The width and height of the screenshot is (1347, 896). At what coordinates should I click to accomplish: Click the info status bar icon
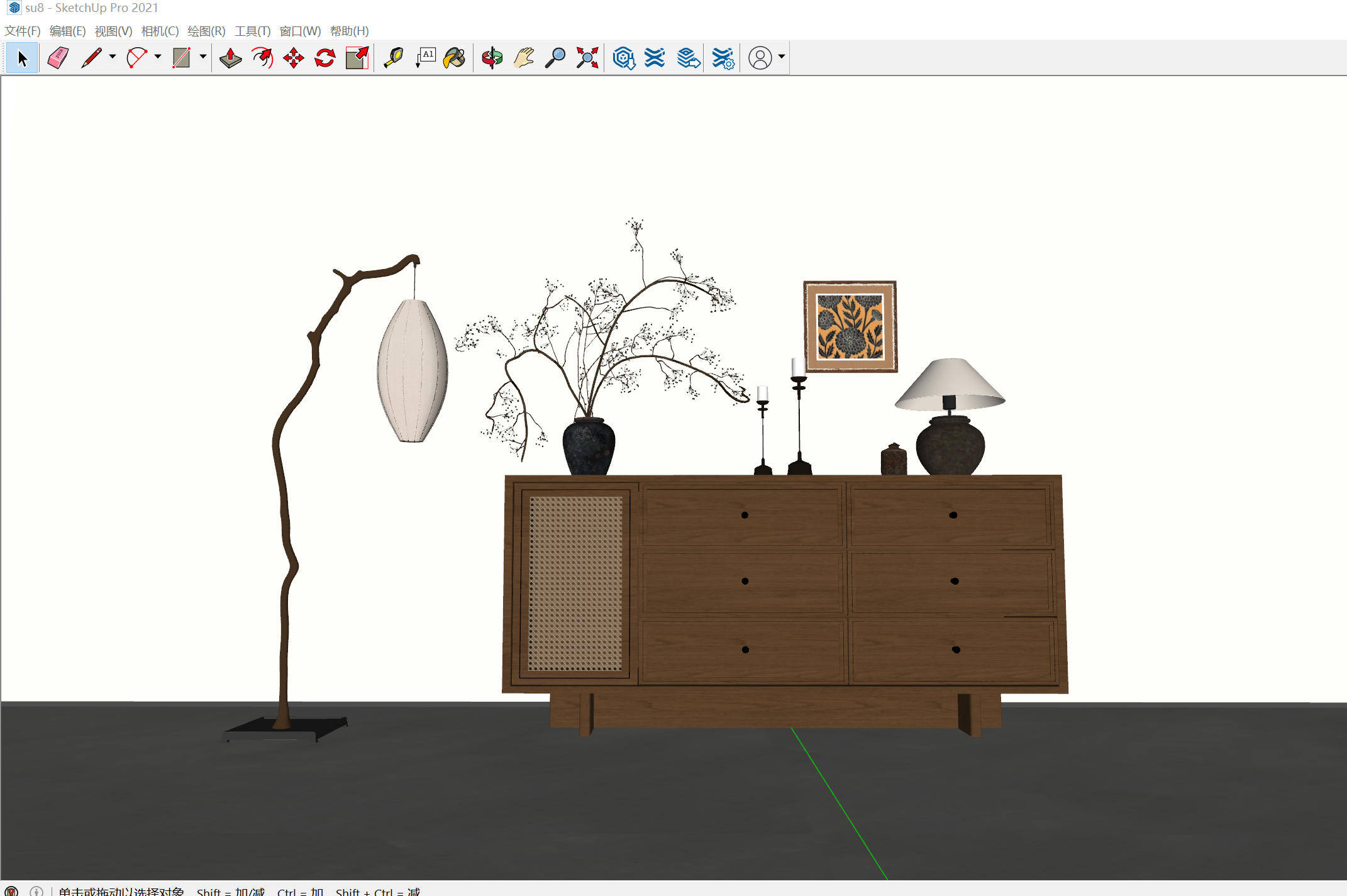pos(36,891)
